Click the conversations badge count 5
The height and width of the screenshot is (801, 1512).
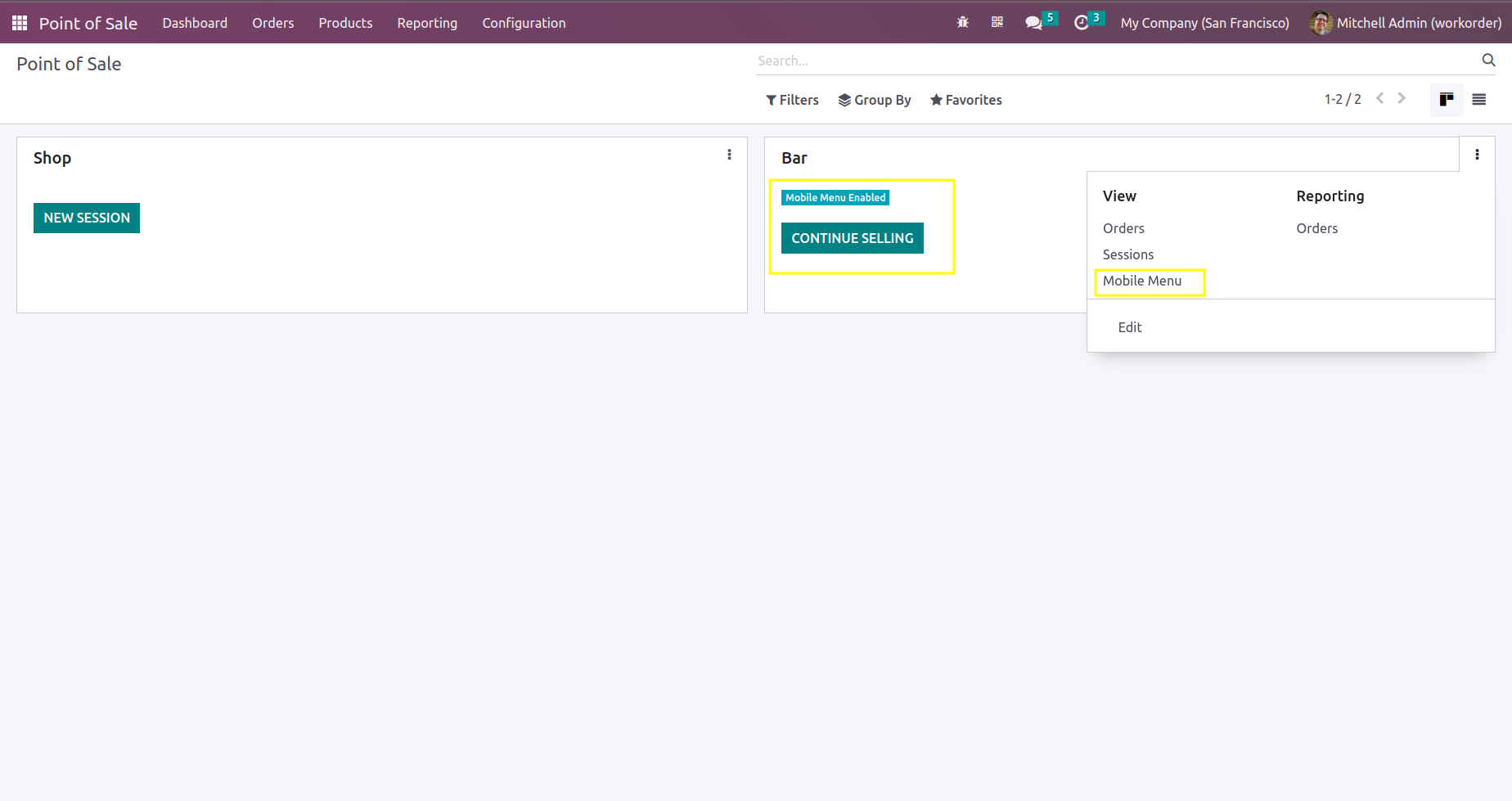[1051, 17]
